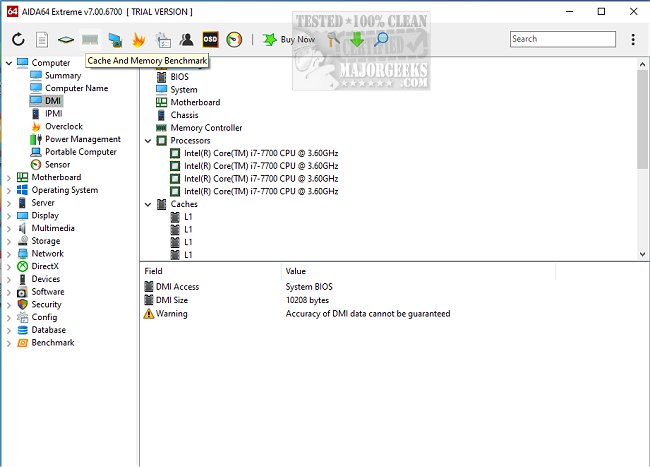Select Power Management in the sidebar

pos(82,139)
